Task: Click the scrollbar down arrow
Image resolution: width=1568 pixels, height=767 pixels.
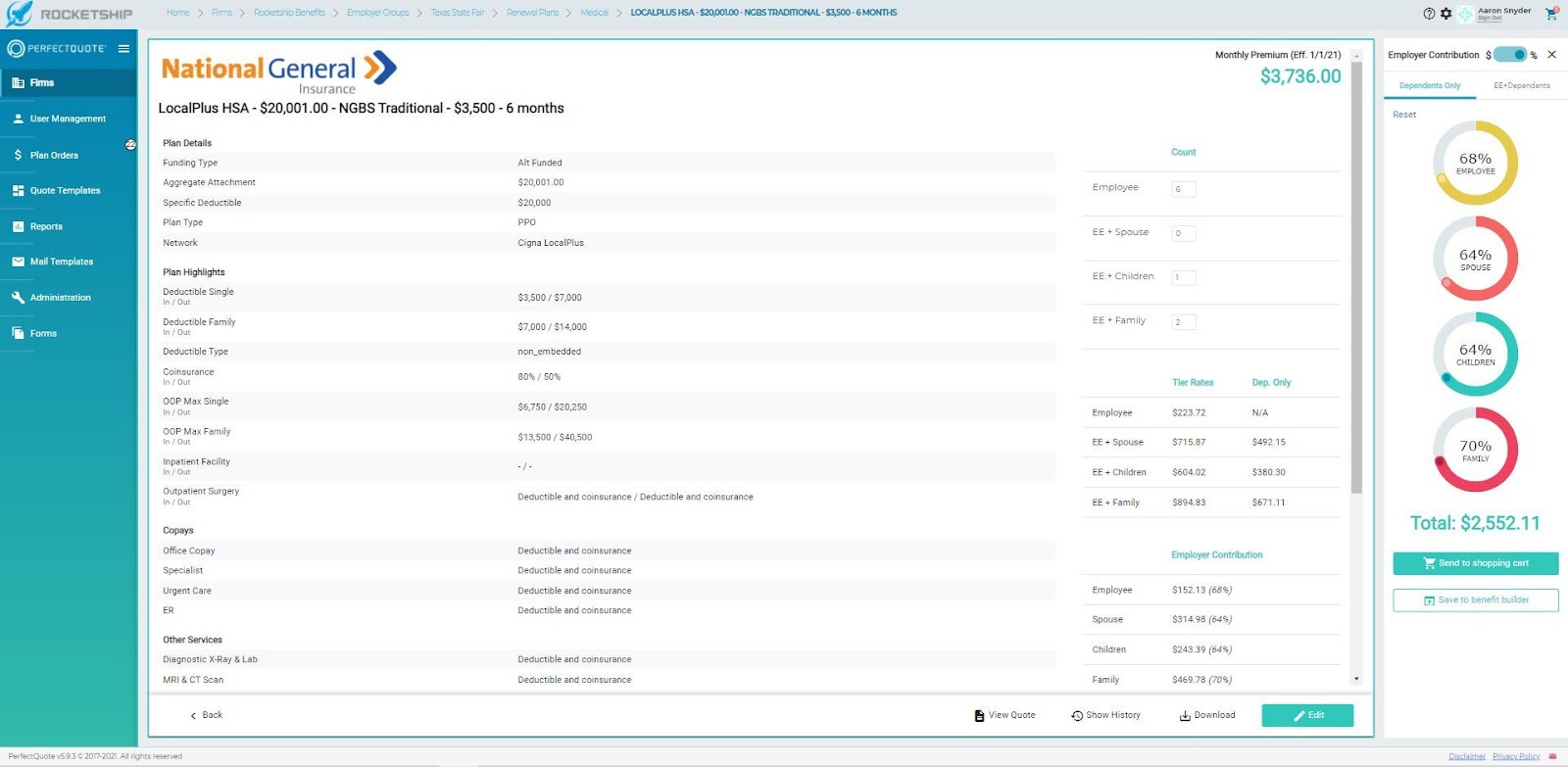Action: 1356,679
